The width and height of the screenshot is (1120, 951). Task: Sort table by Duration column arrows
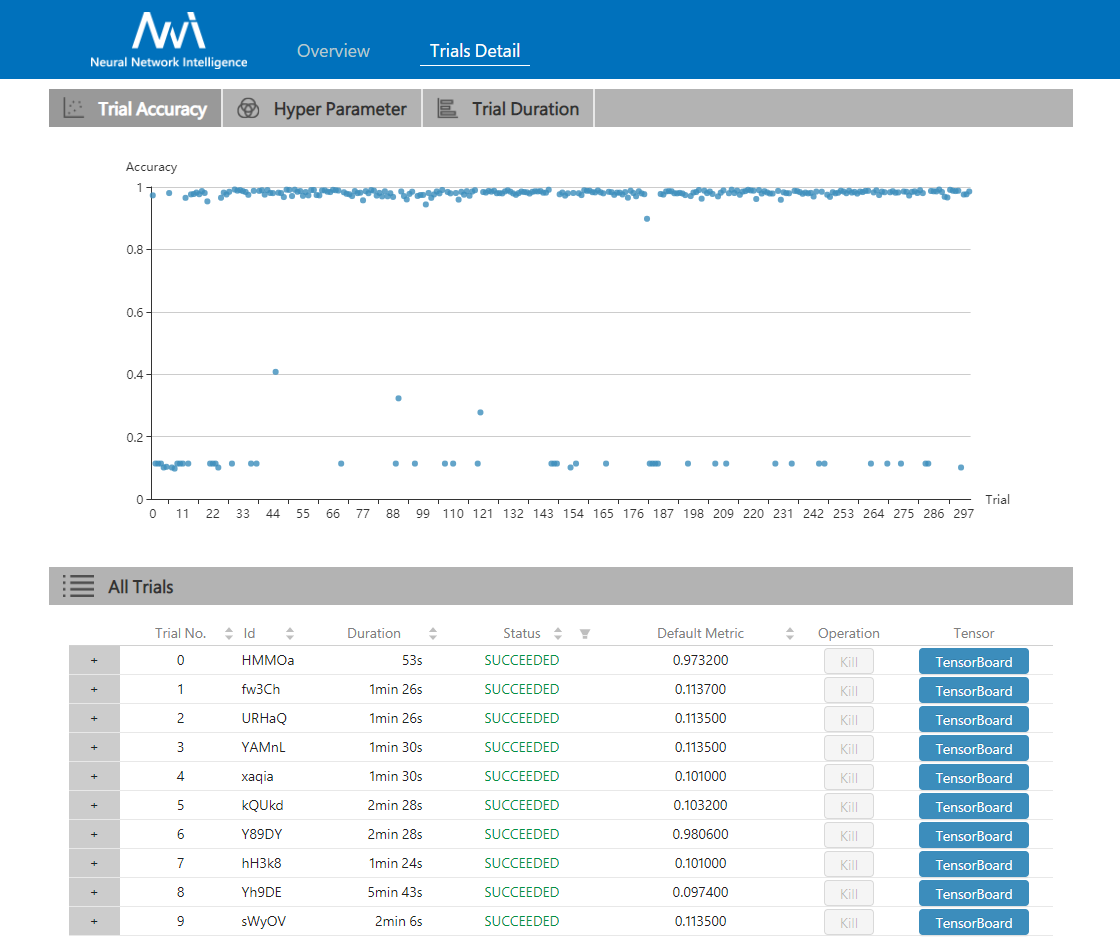point(433,633)
